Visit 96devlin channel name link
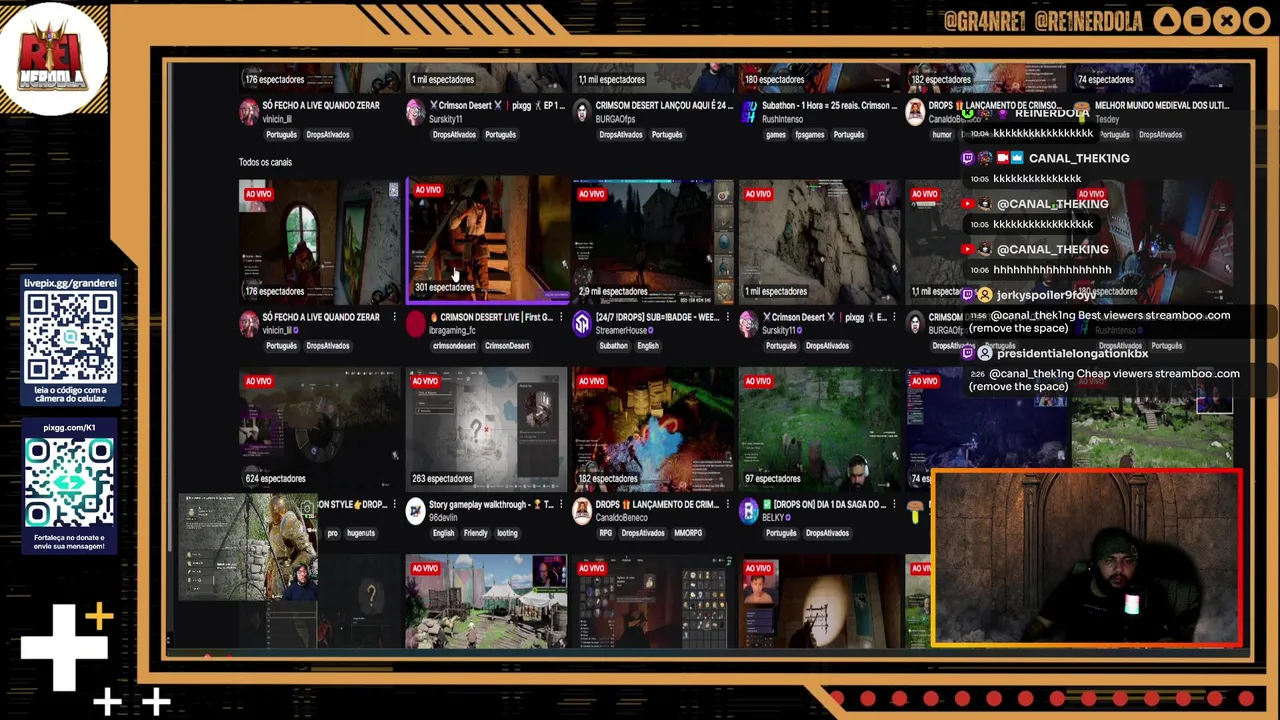 point(443,518)
